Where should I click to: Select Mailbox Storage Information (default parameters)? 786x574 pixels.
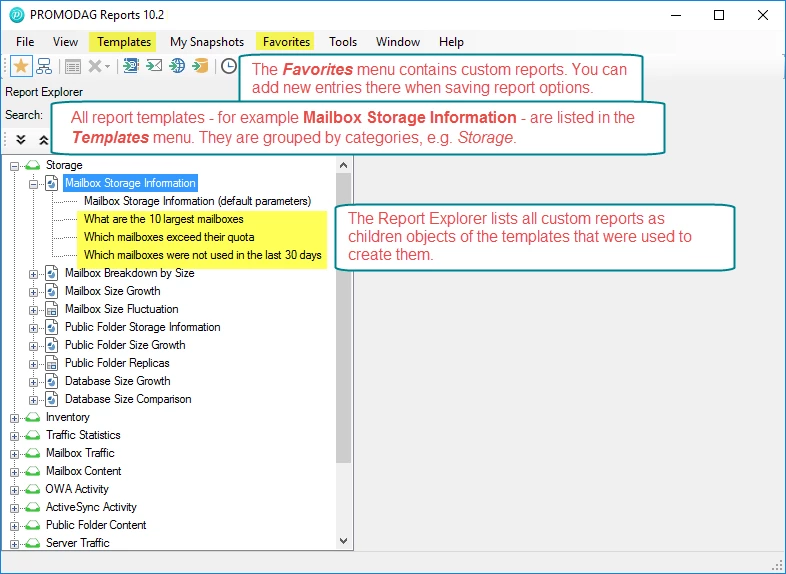(x=198, y=201)
